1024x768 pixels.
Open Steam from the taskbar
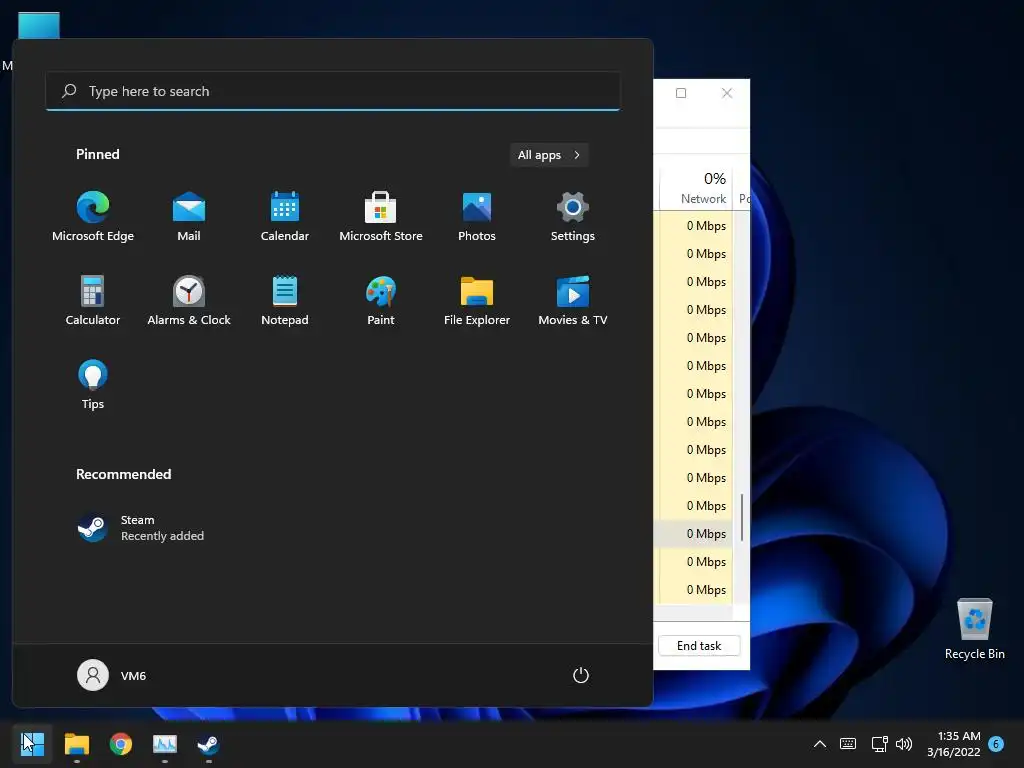pyautogui.click(x=208, y=744)
